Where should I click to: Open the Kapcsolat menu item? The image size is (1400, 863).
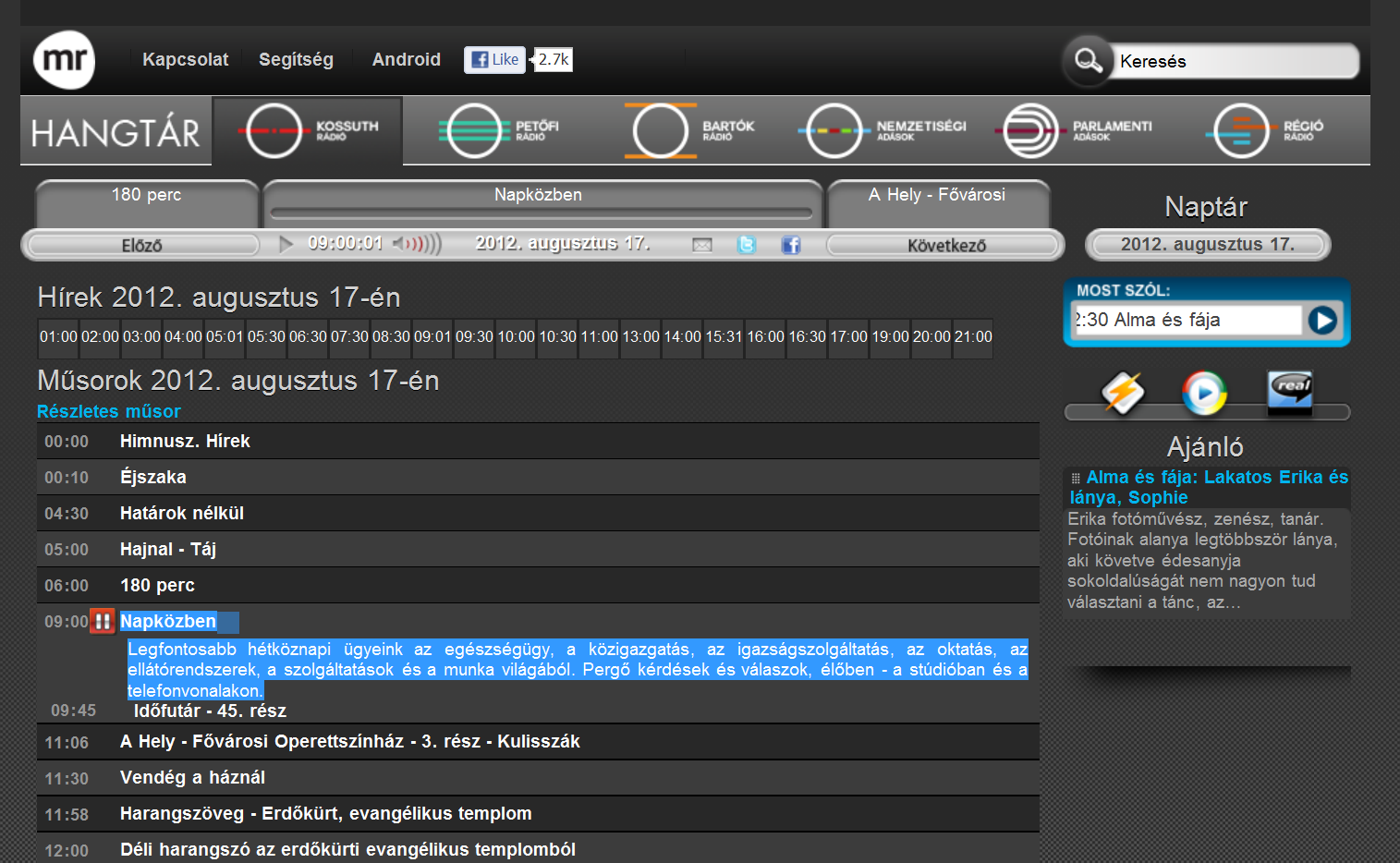[x=185, y=60]
